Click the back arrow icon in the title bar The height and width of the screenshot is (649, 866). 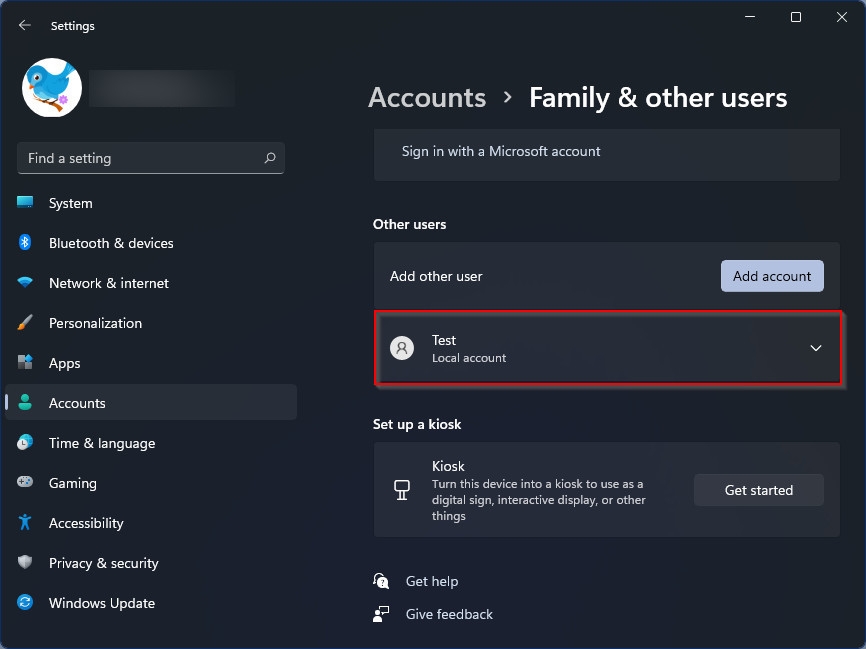tap(24, 25)
